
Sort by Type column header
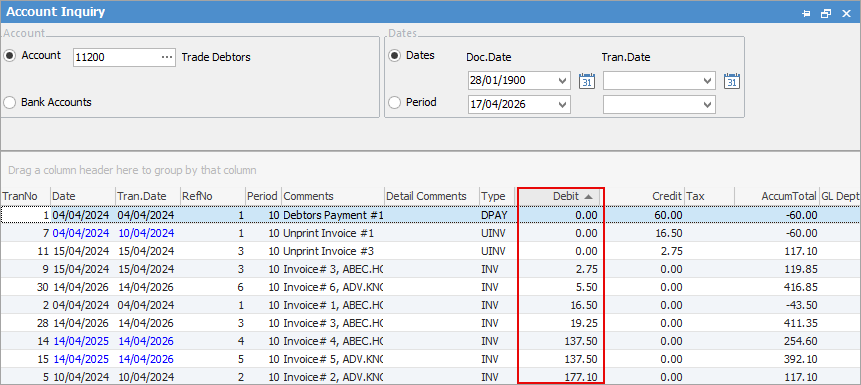pyautogui.click(x=497, y=196)
